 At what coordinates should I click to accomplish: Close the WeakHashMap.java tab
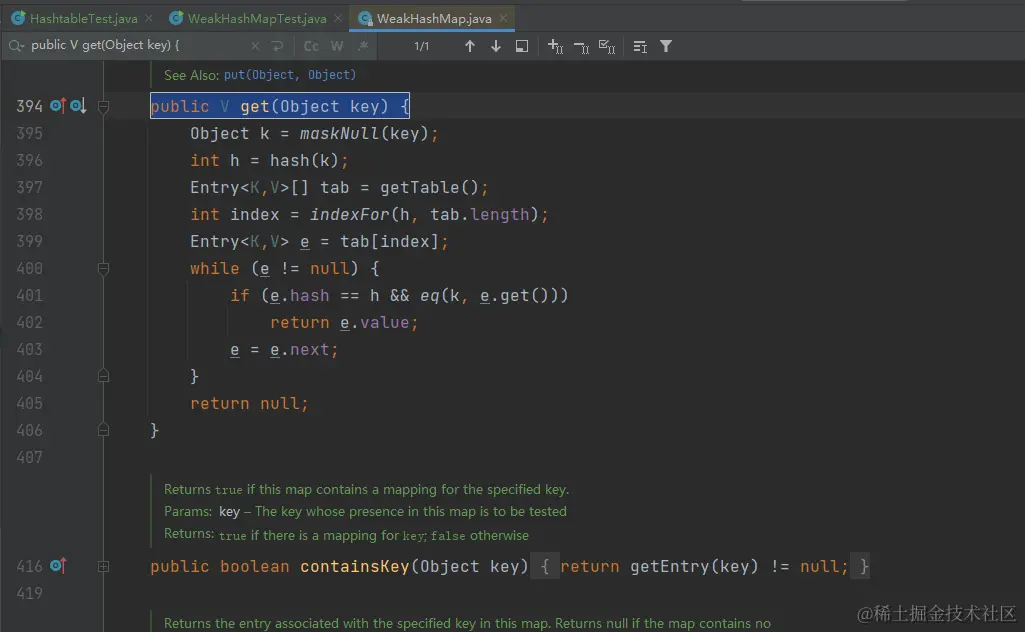pos(503,19)
